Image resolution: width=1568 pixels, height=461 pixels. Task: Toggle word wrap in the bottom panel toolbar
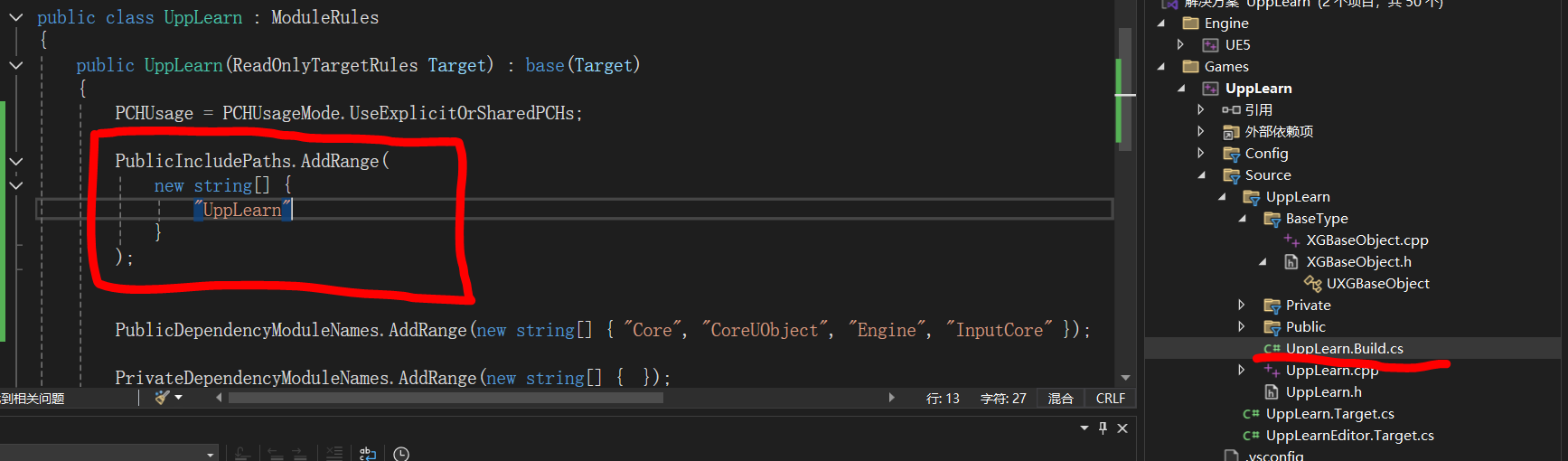click(368, 454)
